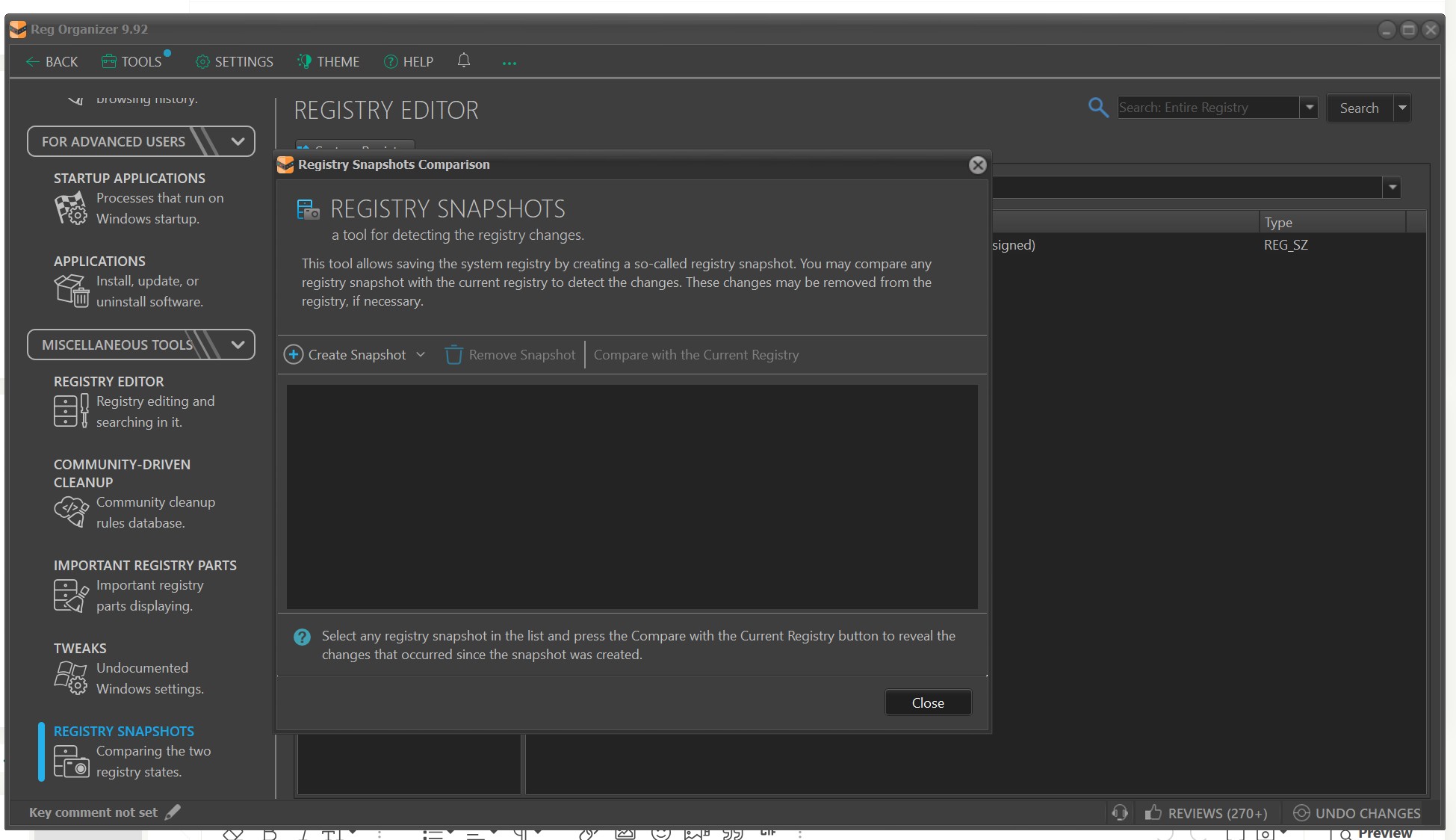Collapse the FOR ADVANCED USERS section

(238, 141)
